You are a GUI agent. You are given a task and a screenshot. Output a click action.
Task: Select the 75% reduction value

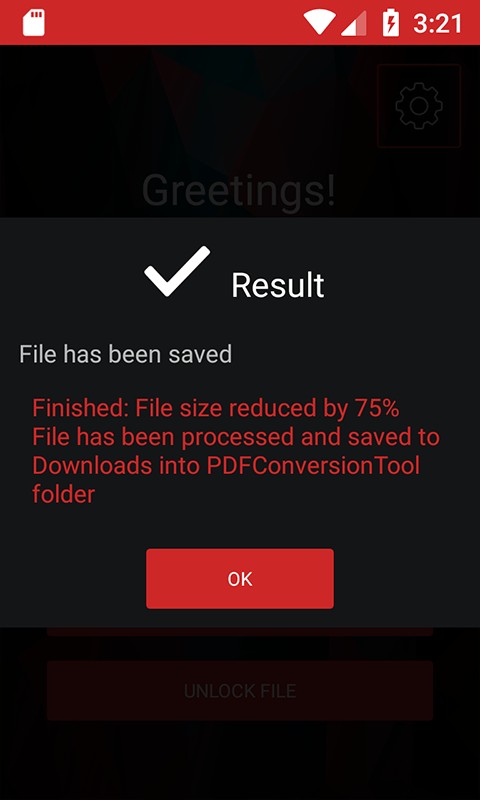[x=376, y=408]
